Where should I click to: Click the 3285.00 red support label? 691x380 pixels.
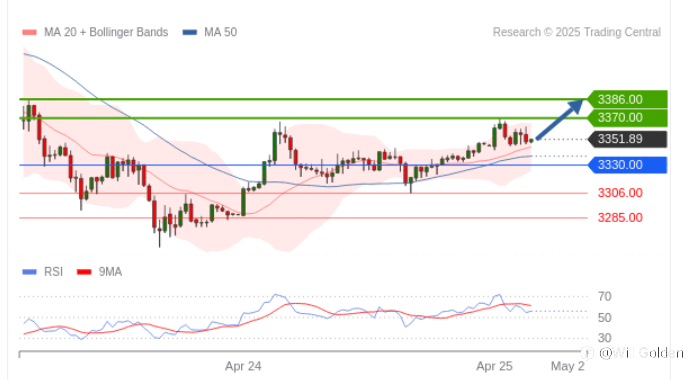coord(620,217)
